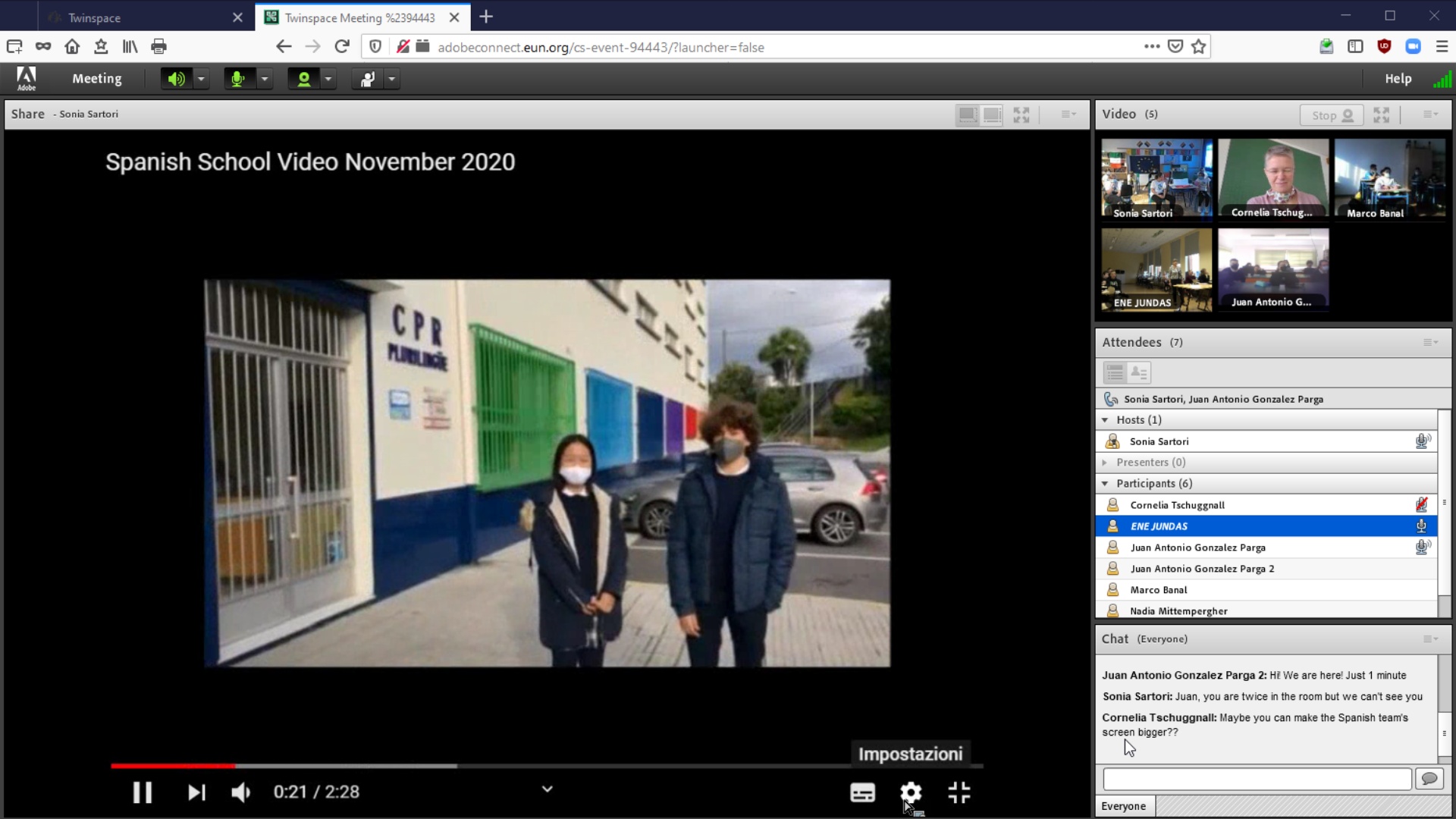Switch to the Twinspace browser tab

pyautogui.click(x=95, y=17)
